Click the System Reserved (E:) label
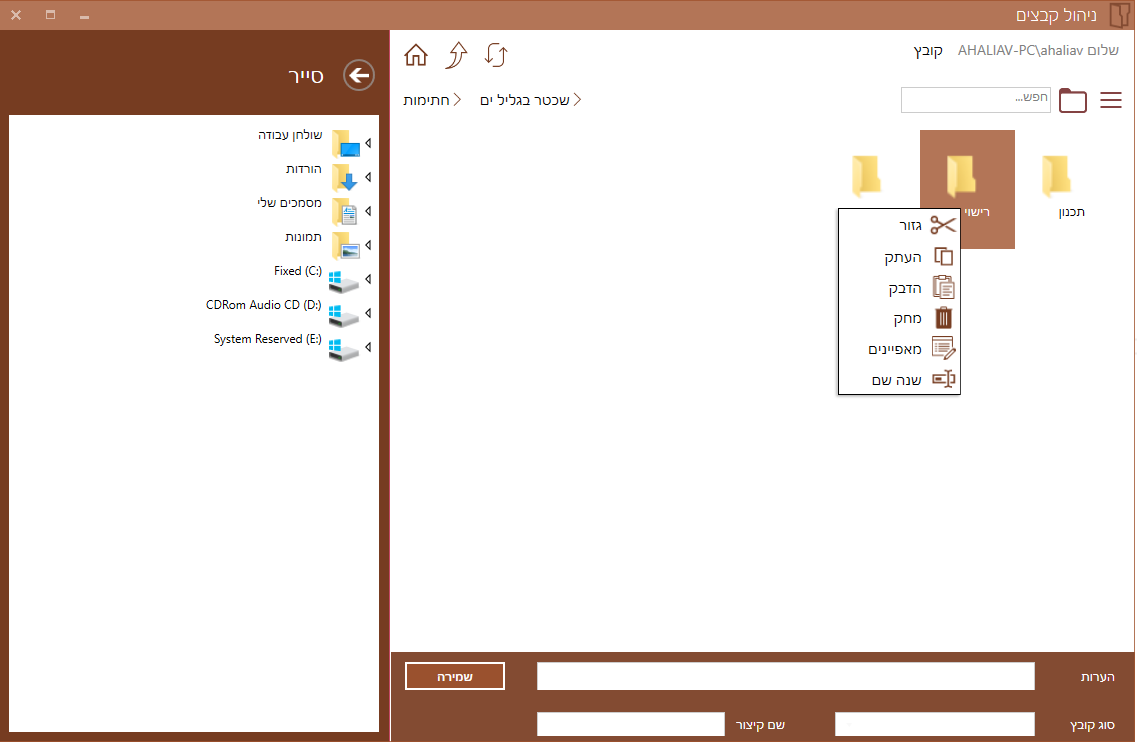1137x743 pixels. coord(268,339)
